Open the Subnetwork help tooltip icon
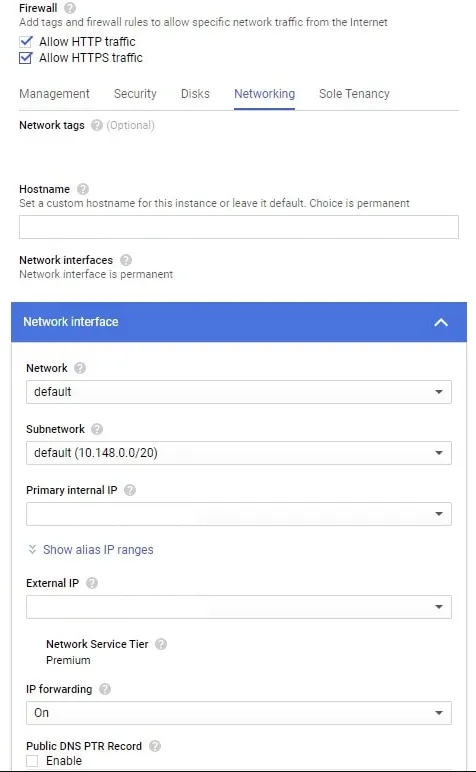Image resolution: width=476 pixels, height=772 pixels. [x=97, y=429]
